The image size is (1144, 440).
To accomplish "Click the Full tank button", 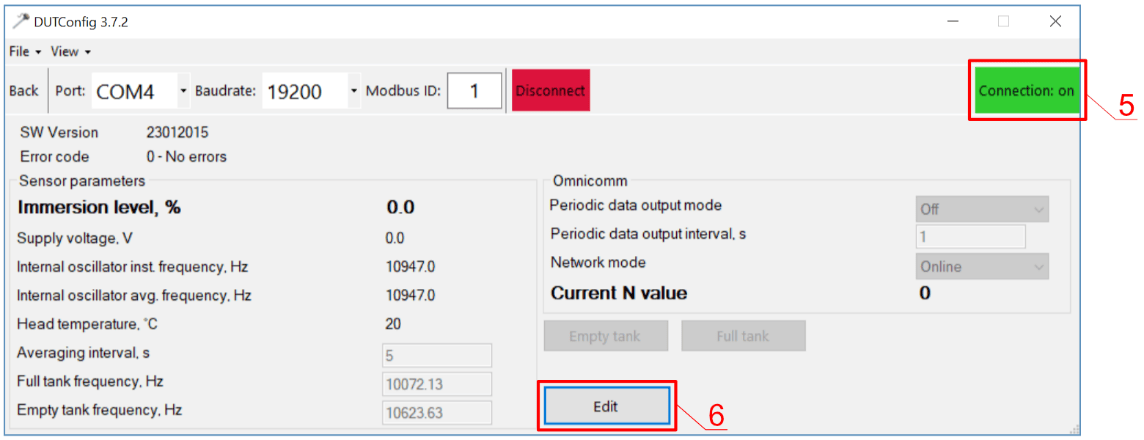I will click(742, 336).
